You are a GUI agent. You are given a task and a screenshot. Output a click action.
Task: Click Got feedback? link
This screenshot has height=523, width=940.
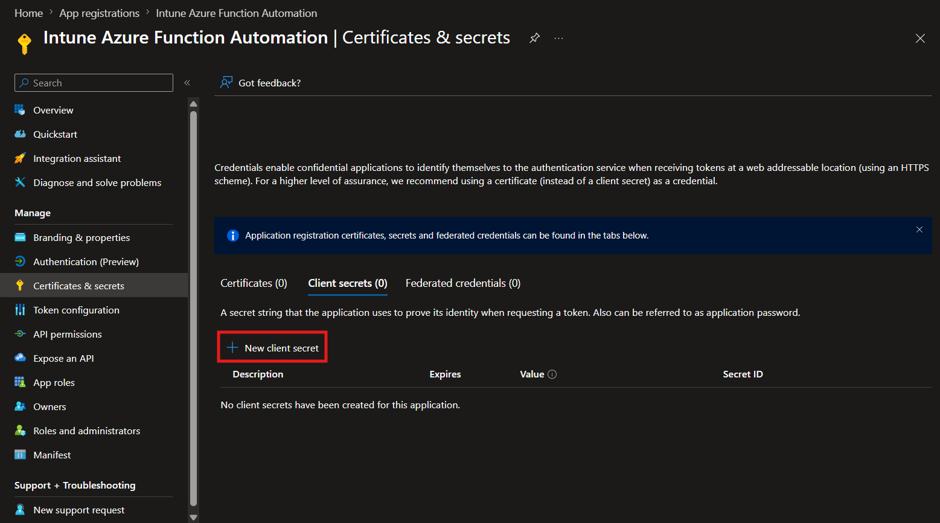tap(270, 83)
